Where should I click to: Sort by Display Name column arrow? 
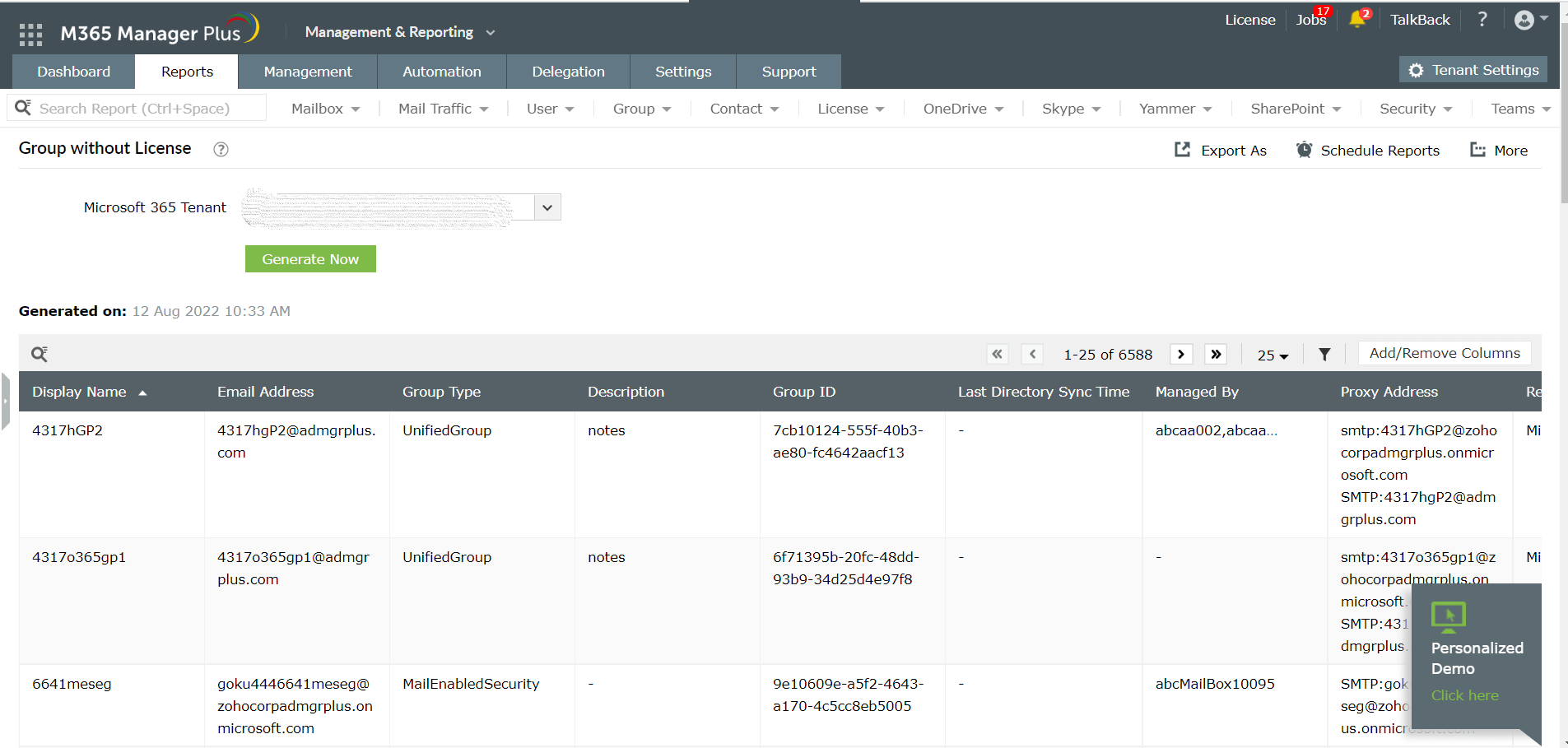pos(142,393)
